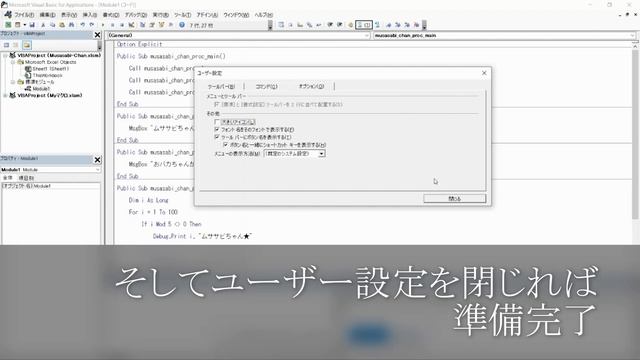Click the Reset stop toolbar icon

[122, 25]
